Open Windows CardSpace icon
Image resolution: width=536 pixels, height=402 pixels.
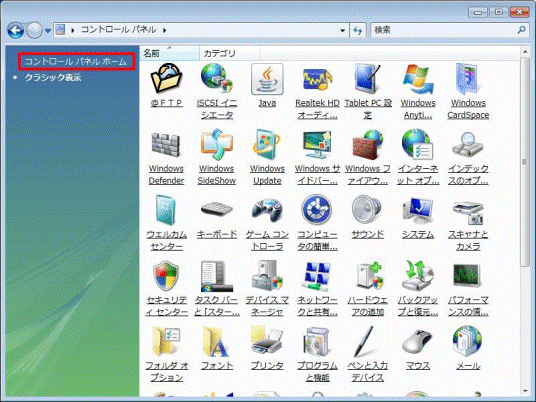pyautogui.click(x=468, y=79)
